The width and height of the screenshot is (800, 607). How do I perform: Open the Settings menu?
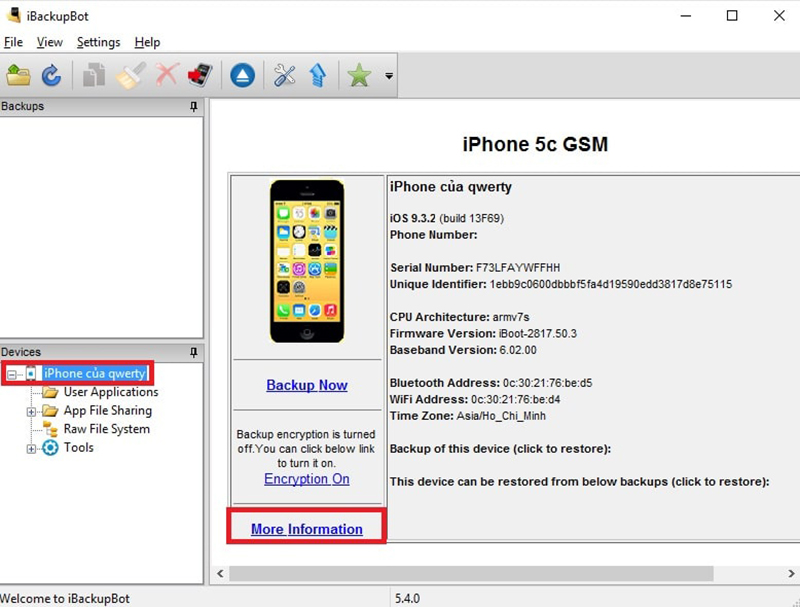click(98, 42)
